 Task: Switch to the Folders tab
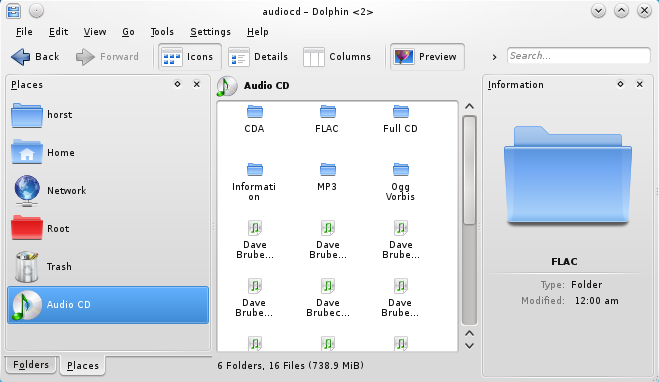pyautogui.click(x=31, y=364)
